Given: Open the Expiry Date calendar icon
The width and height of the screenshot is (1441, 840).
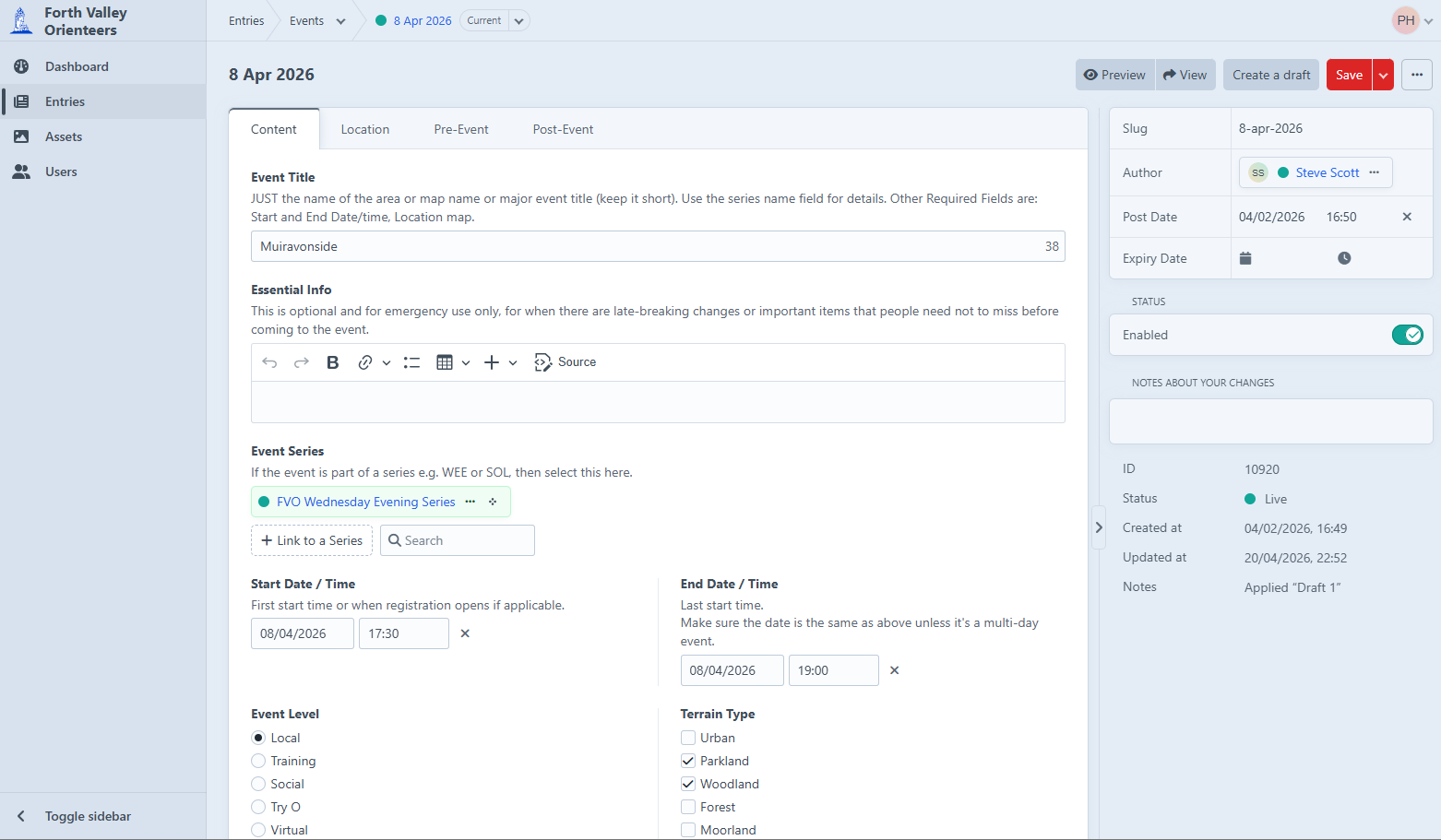Looking at the screenshot, I should [x=1245, y=258].
